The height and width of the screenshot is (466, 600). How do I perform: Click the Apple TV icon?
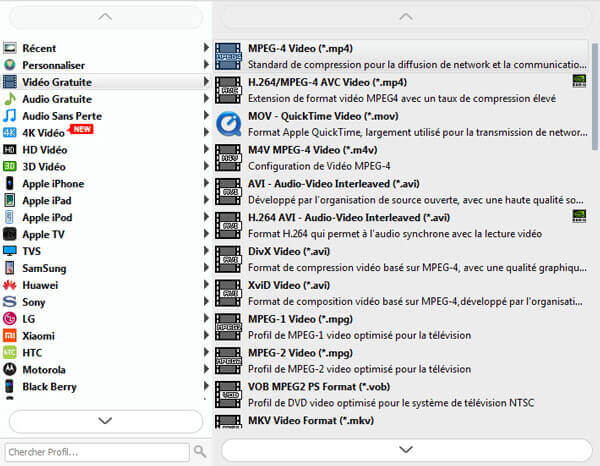[x=10, y=234]
